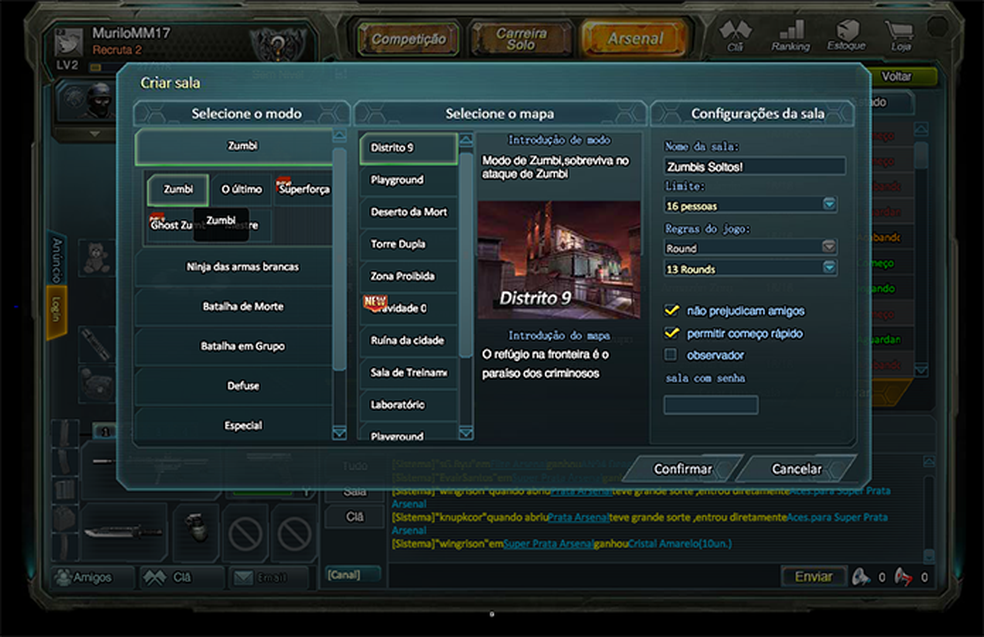Select the Defuse mode

pos(234,385)
